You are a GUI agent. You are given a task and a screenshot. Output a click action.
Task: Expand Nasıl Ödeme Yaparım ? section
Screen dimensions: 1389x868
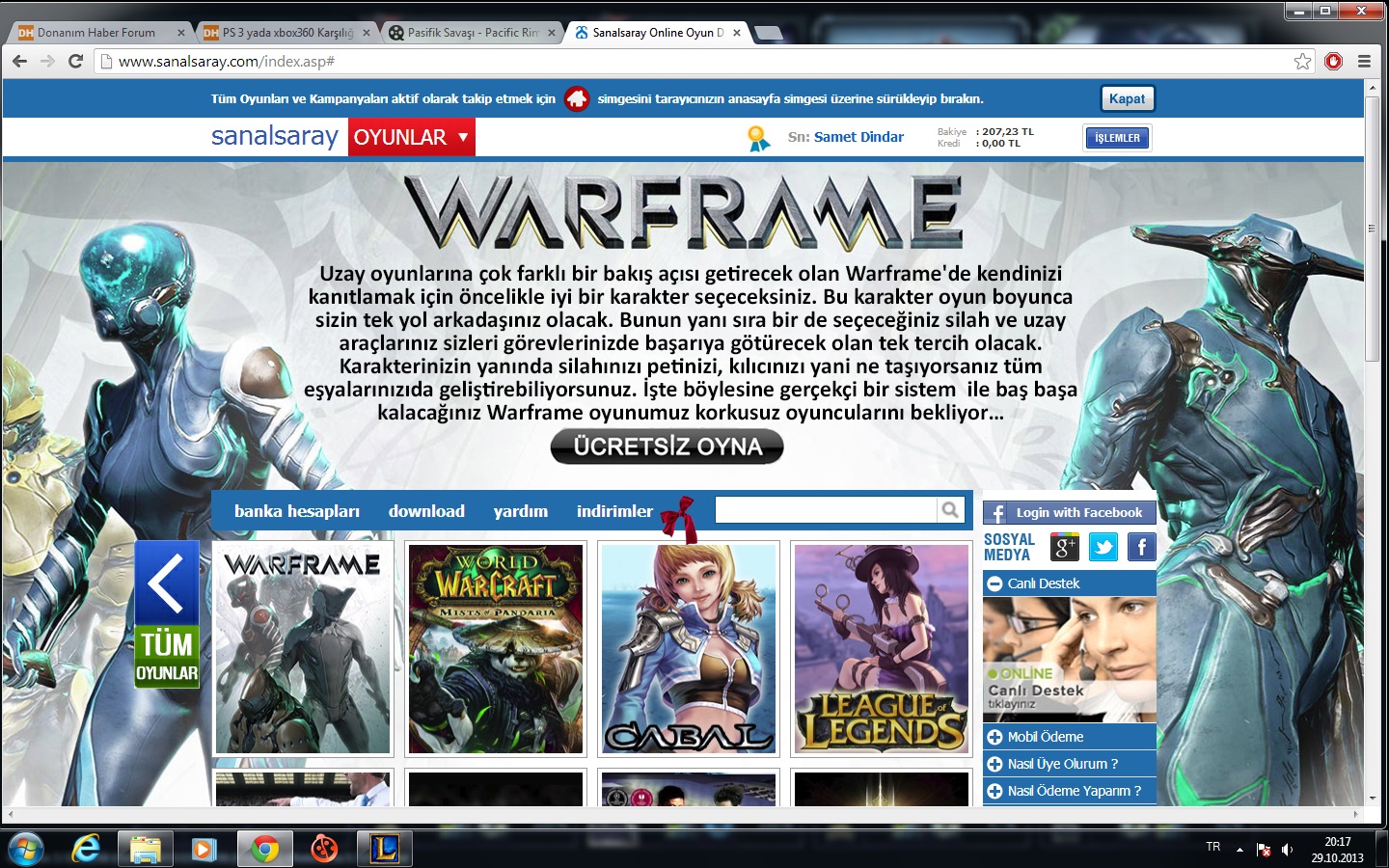coord(994,791)
